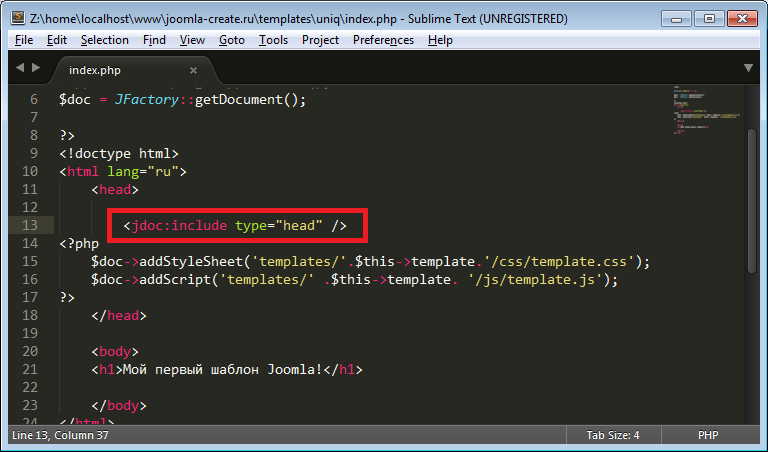Close the index.php tab

point(194,70)
